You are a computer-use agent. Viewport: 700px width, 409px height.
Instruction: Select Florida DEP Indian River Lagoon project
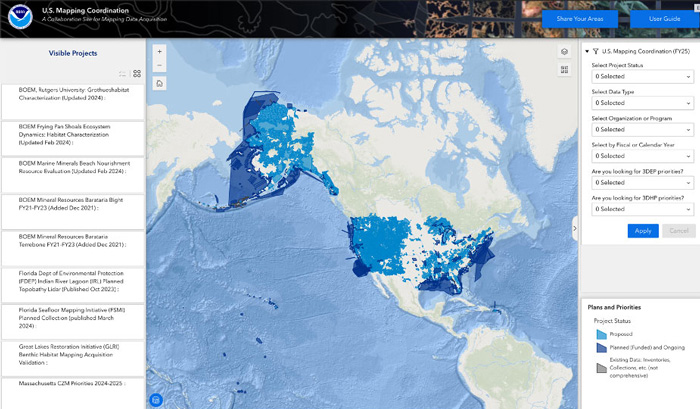point(73,285)
